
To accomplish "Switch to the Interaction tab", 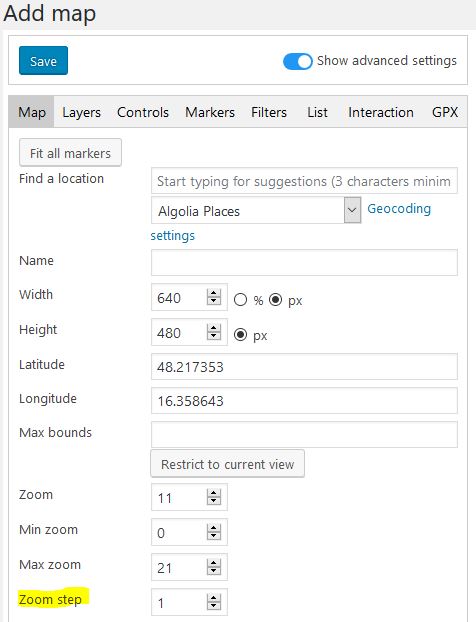I will [x=381, y=112].
